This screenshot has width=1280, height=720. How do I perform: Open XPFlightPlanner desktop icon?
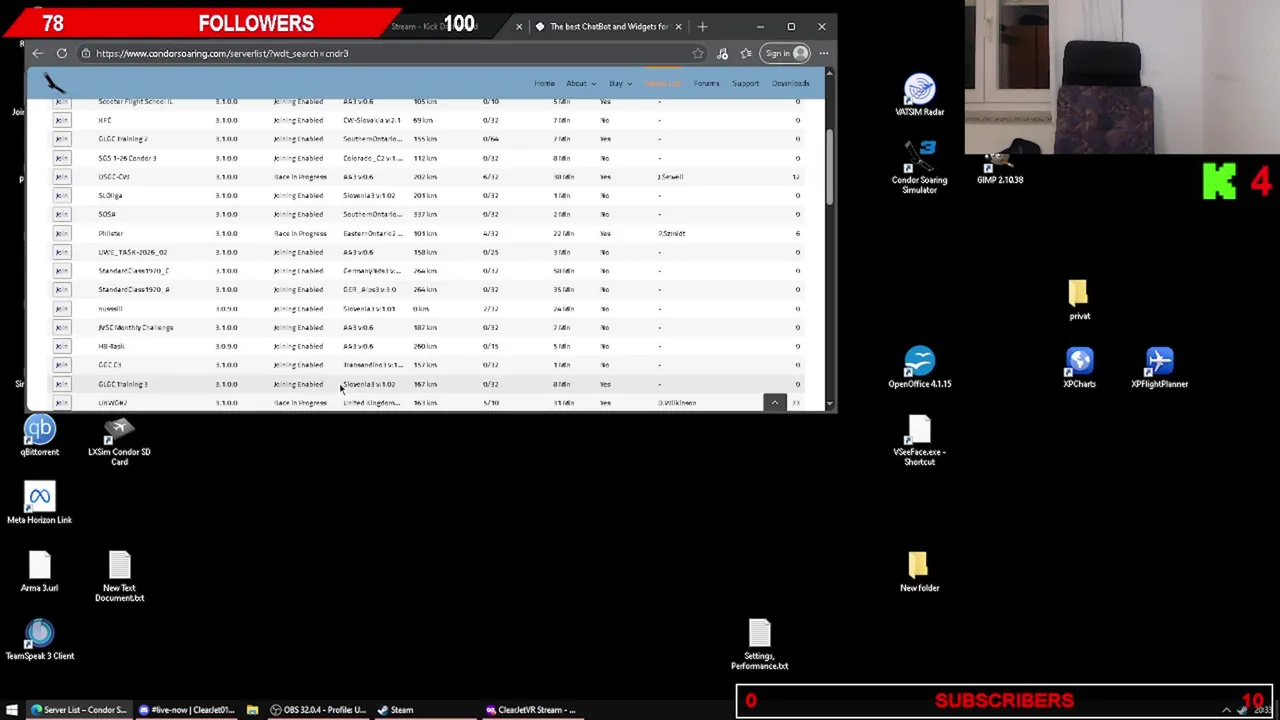[x=1159, y=367]
